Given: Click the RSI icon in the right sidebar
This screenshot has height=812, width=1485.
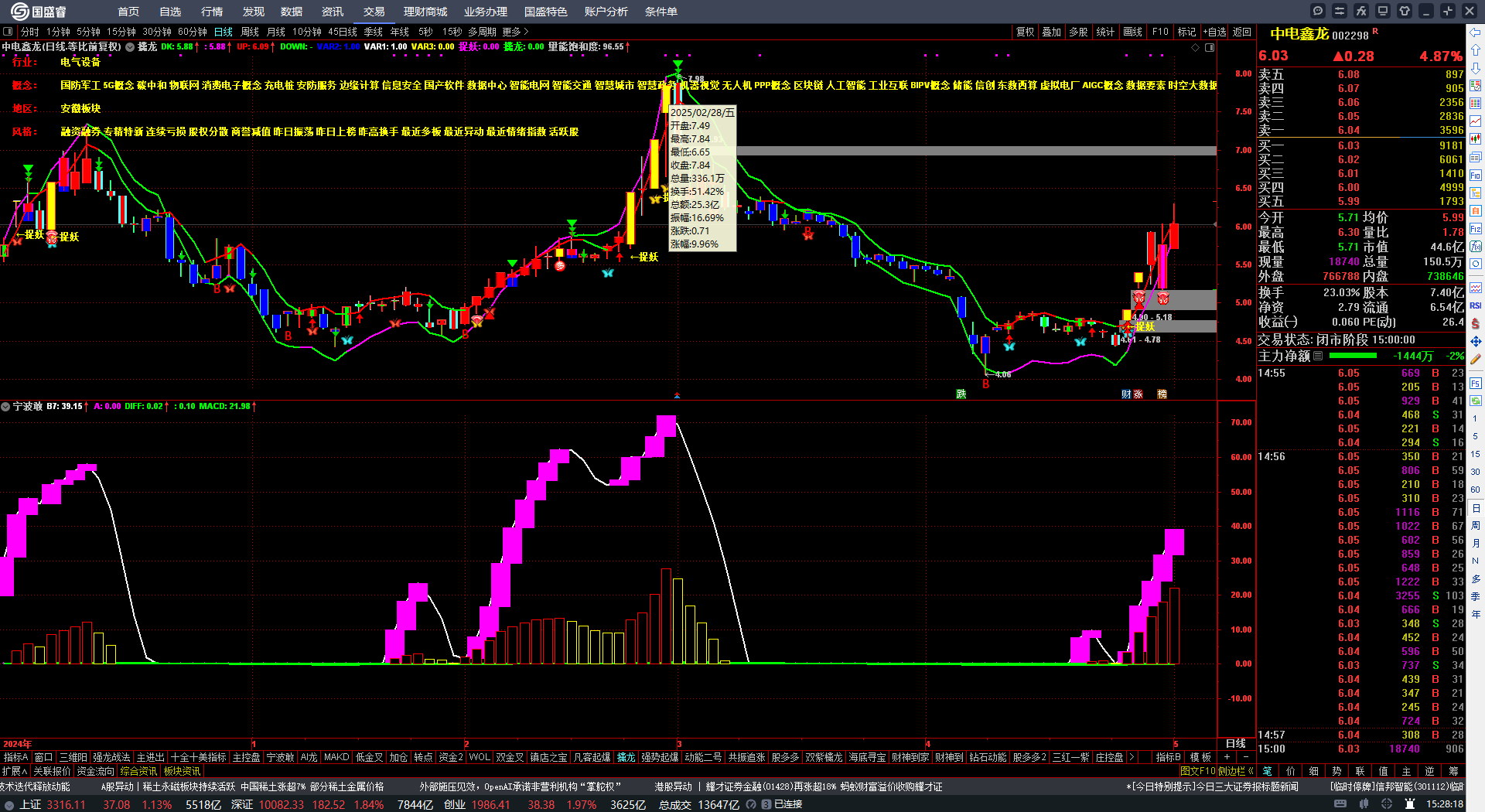Looking at the screenshot, I should pos(1476,305).
